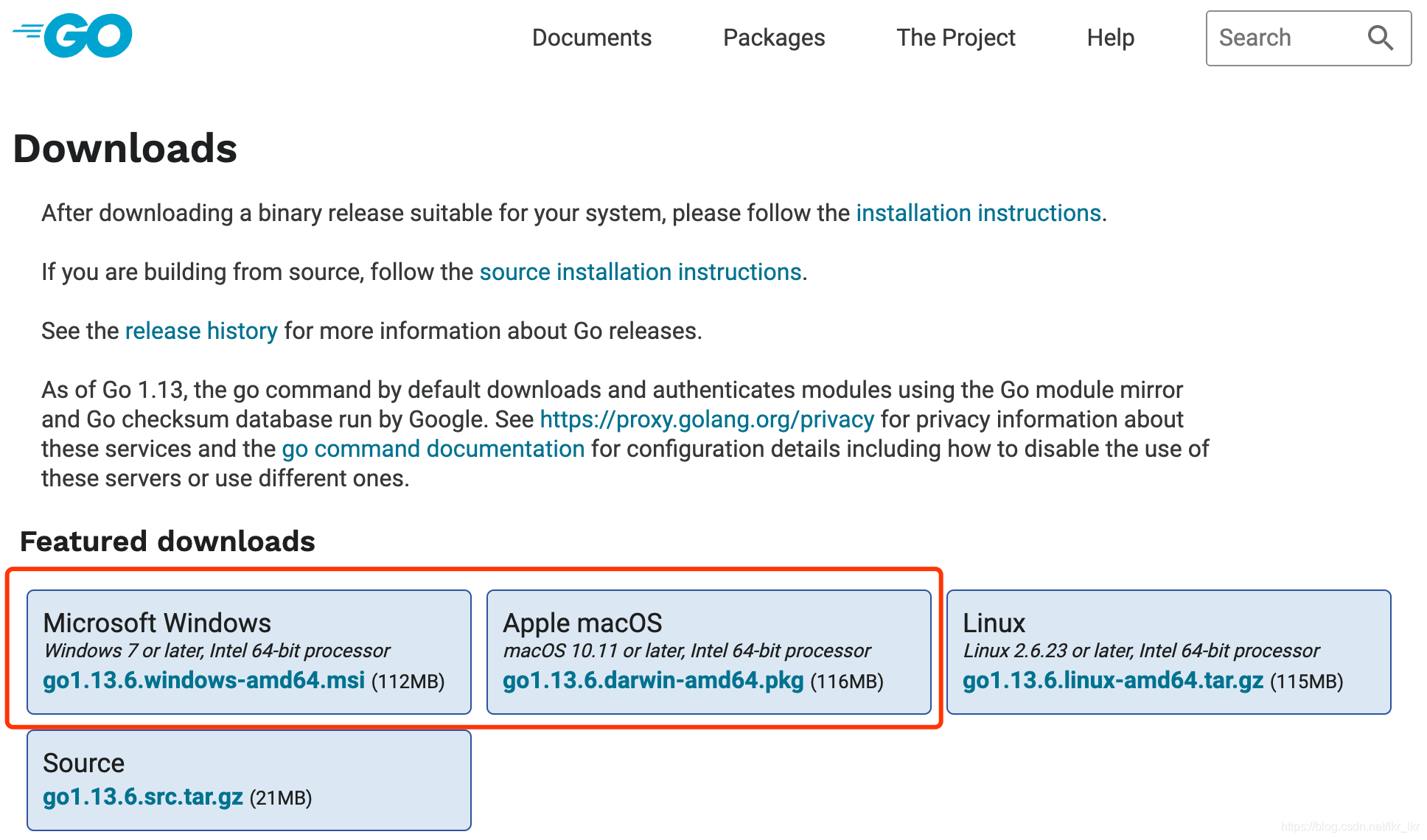Download go1.13.6.windows-amd64.msi installer
This screenshot has height=840, width=1427.
pos(203,679)
